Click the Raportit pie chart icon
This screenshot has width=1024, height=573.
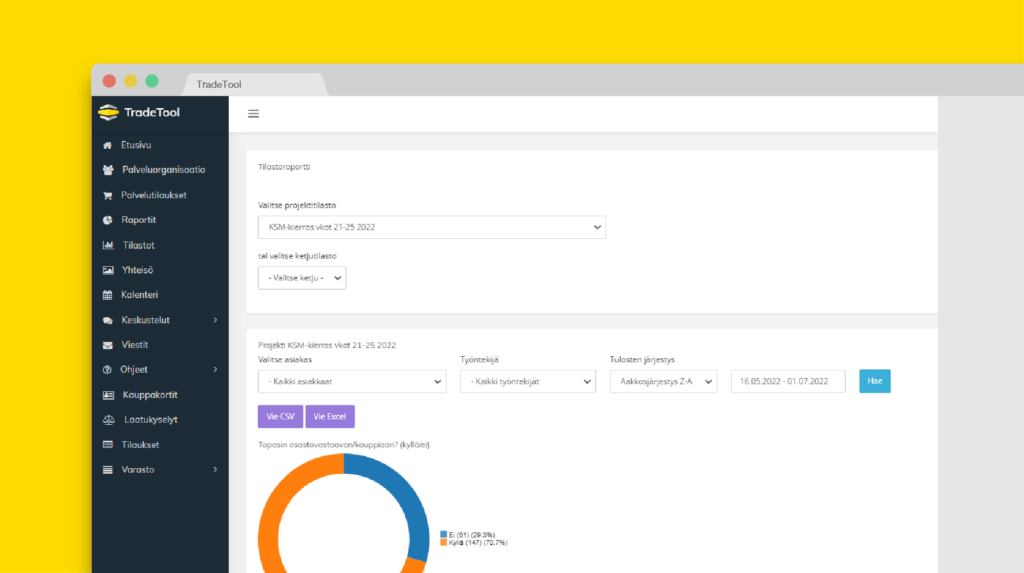pyautogui.click(x=108, y=220)
